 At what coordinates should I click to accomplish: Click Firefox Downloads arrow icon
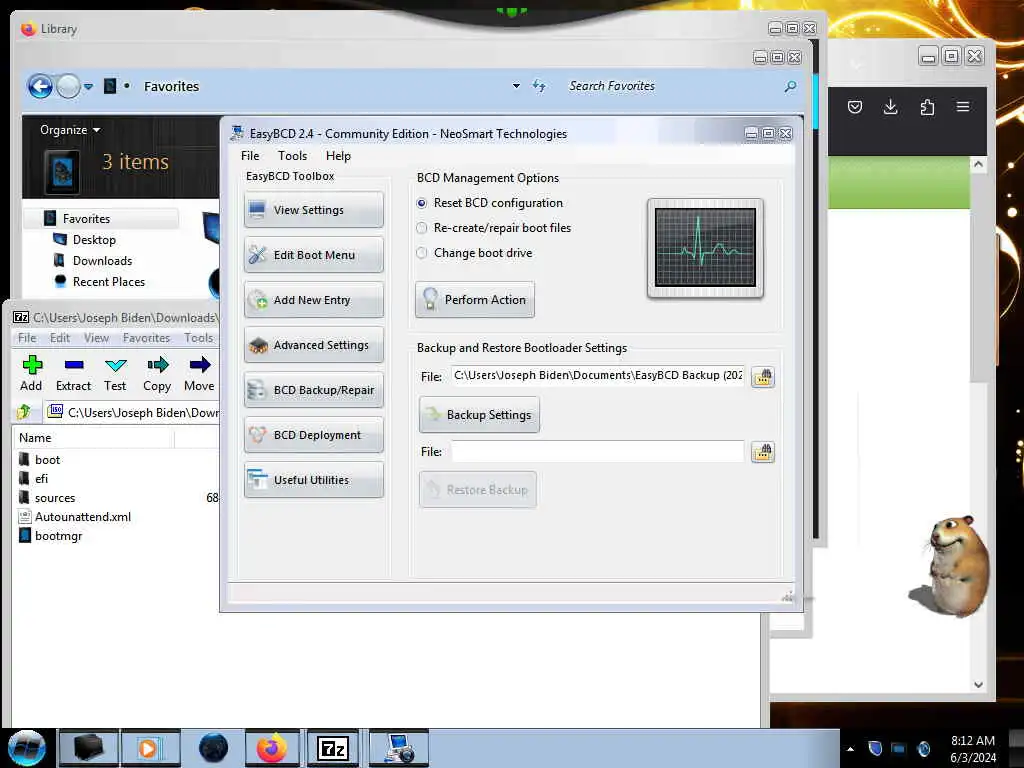tap(890, 107)
